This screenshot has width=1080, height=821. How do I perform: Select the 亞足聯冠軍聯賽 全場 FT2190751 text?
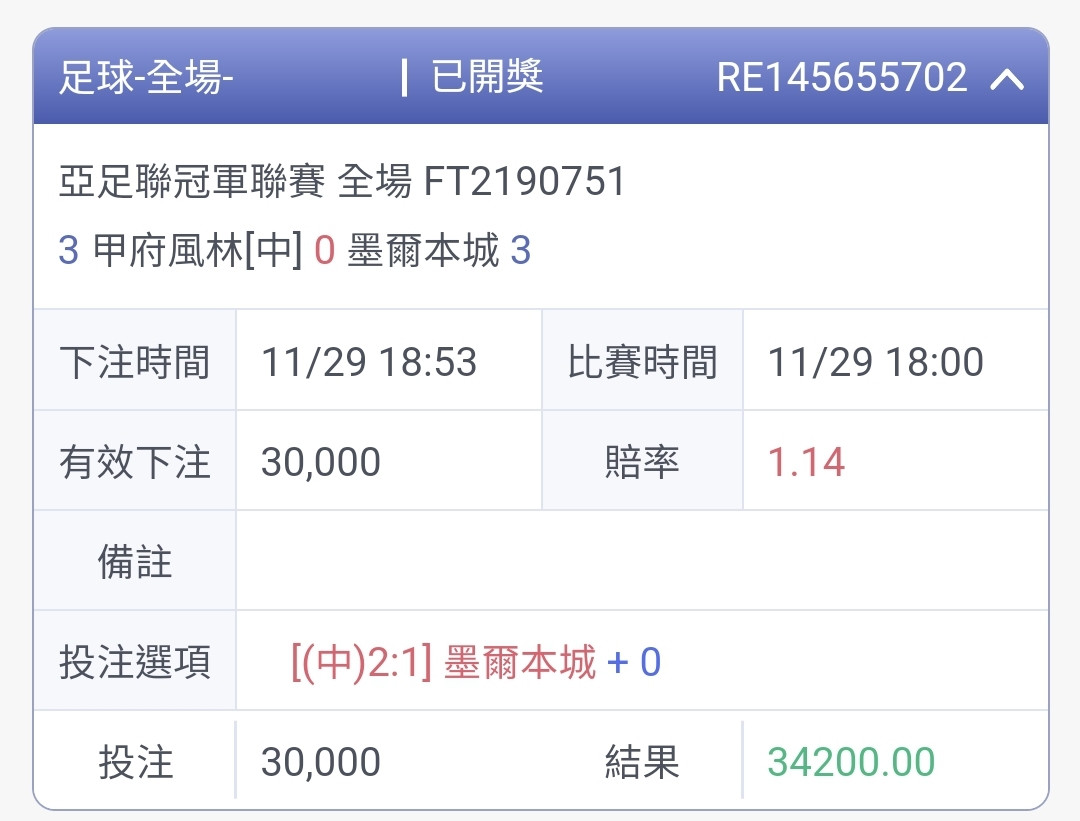[342, 182]
